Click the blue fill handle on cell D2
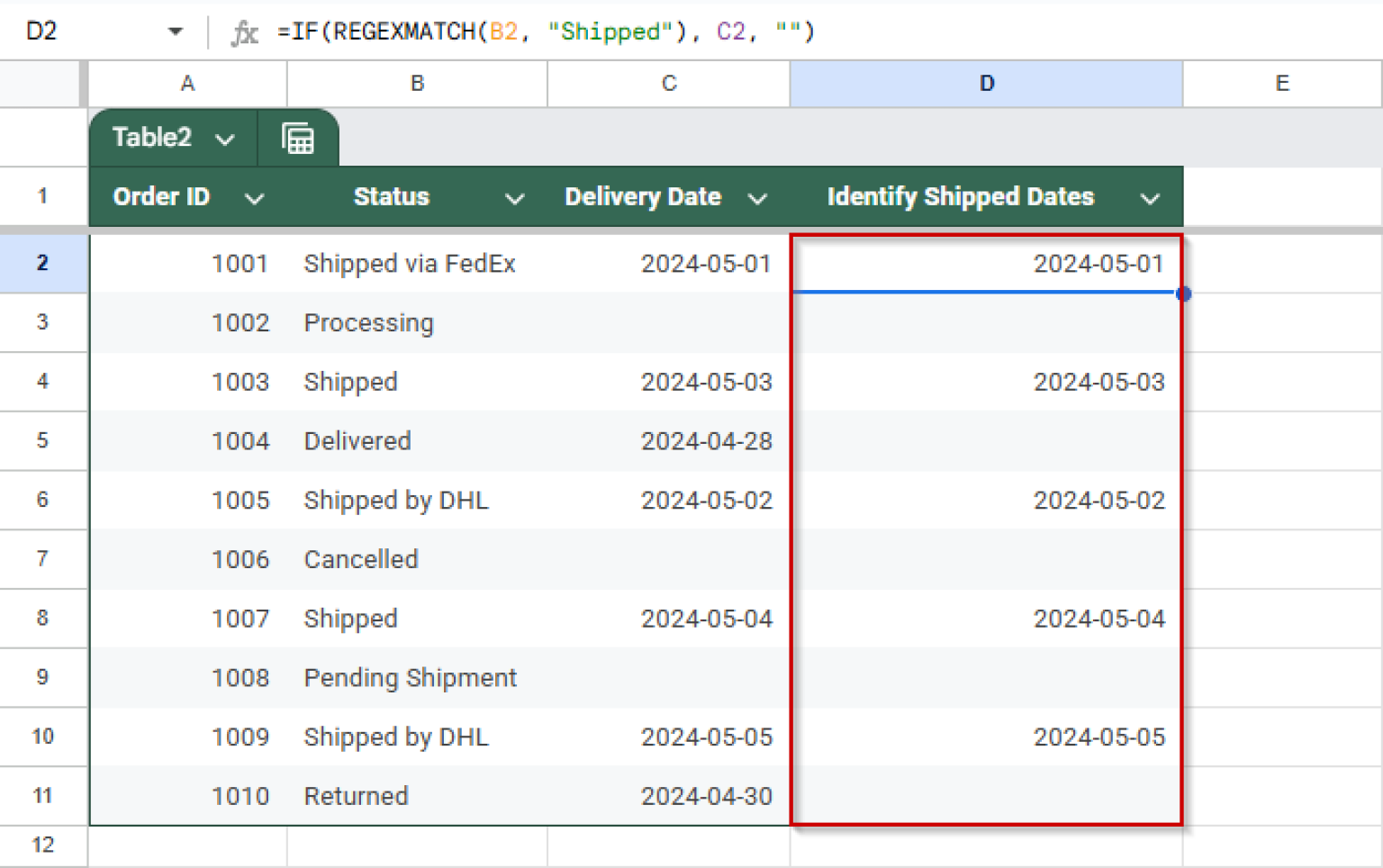 pos(1184,294)
